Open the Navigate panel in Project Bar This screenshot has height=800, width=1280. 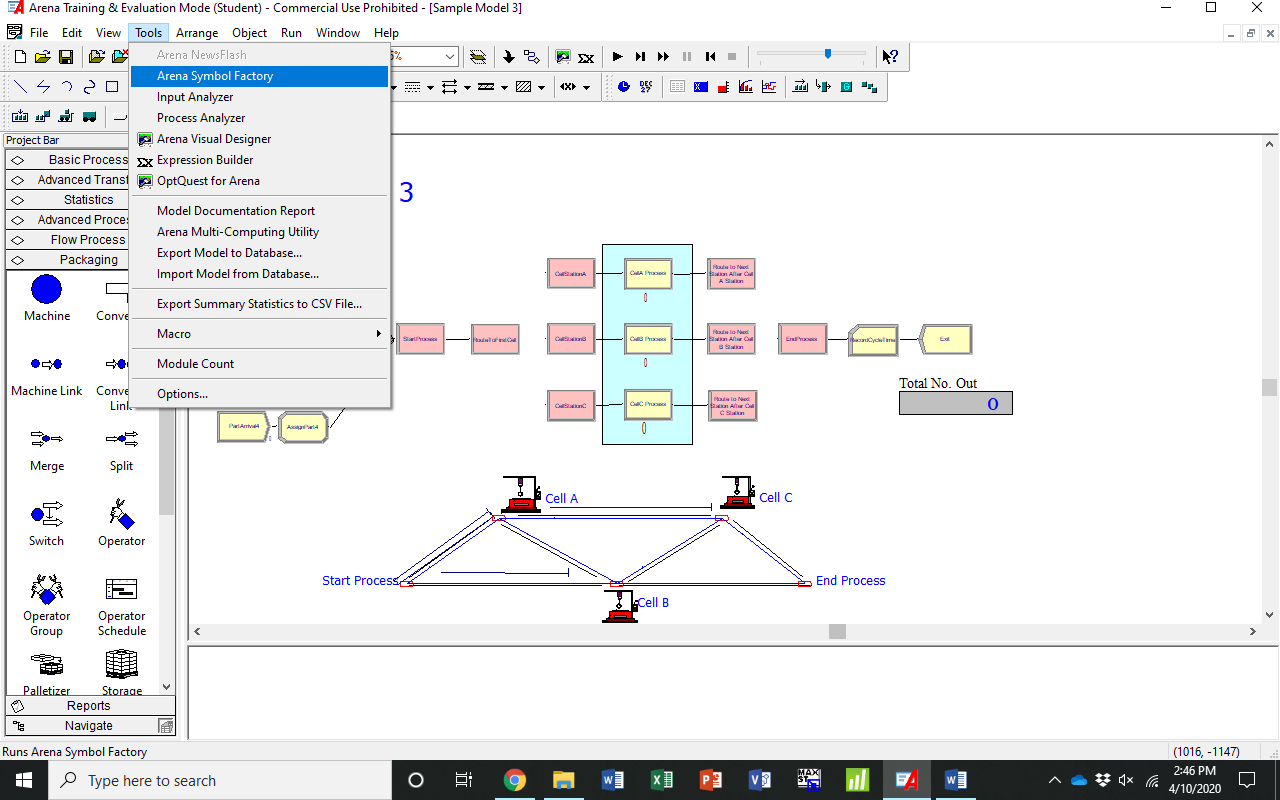tap(90, 726)
